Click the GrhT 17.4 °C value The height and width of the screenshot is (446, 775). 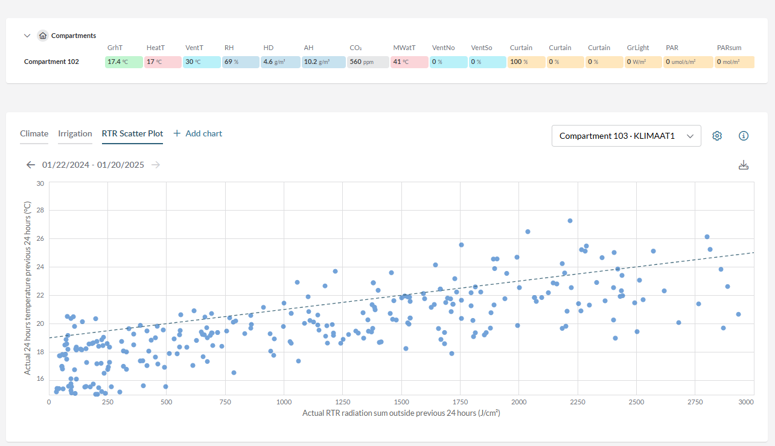(123, 62)
